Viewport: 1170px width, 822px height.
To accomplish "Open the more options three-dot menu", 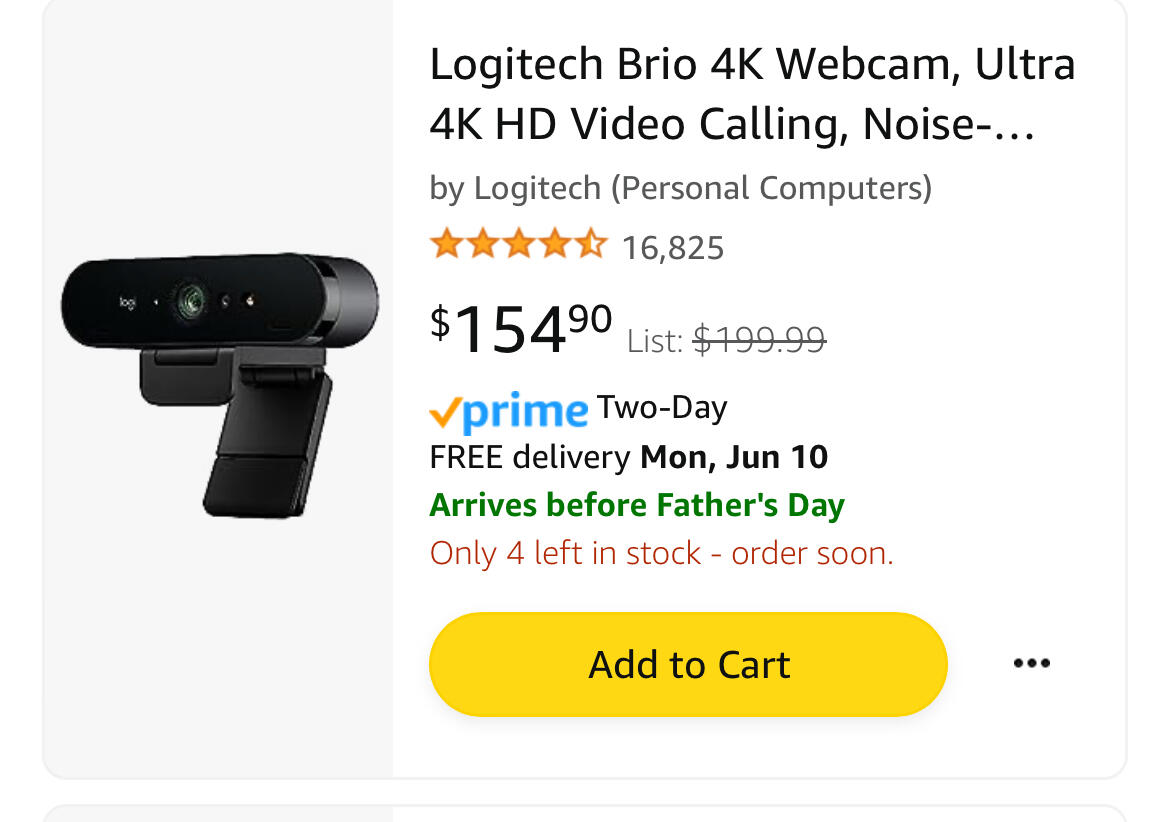I will coord(1031,663).
